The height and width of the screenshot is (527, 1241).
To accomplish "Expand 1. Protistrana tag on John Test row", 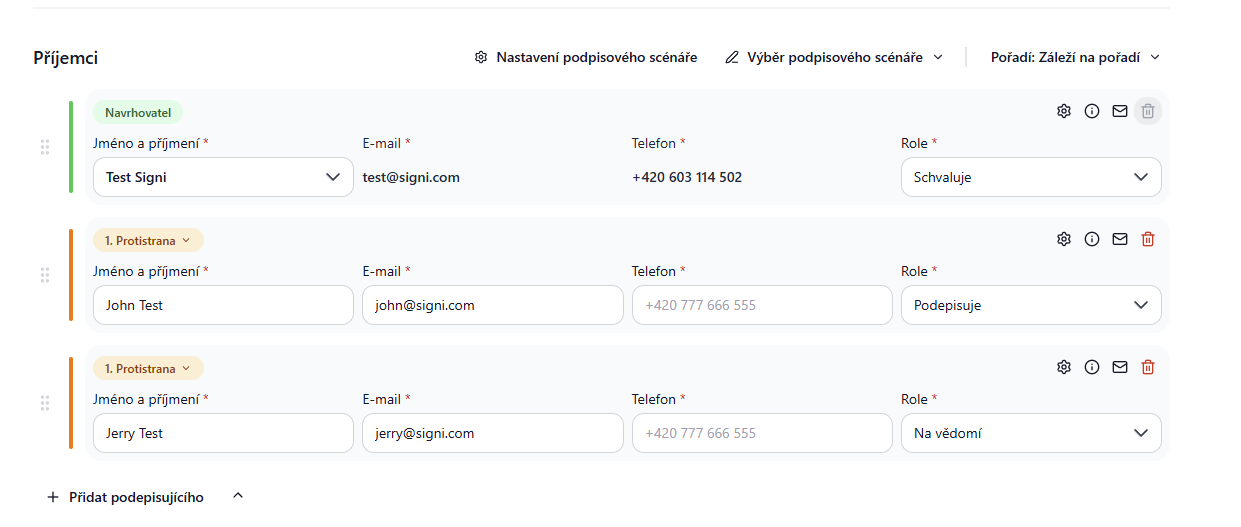I will [148, 240].
